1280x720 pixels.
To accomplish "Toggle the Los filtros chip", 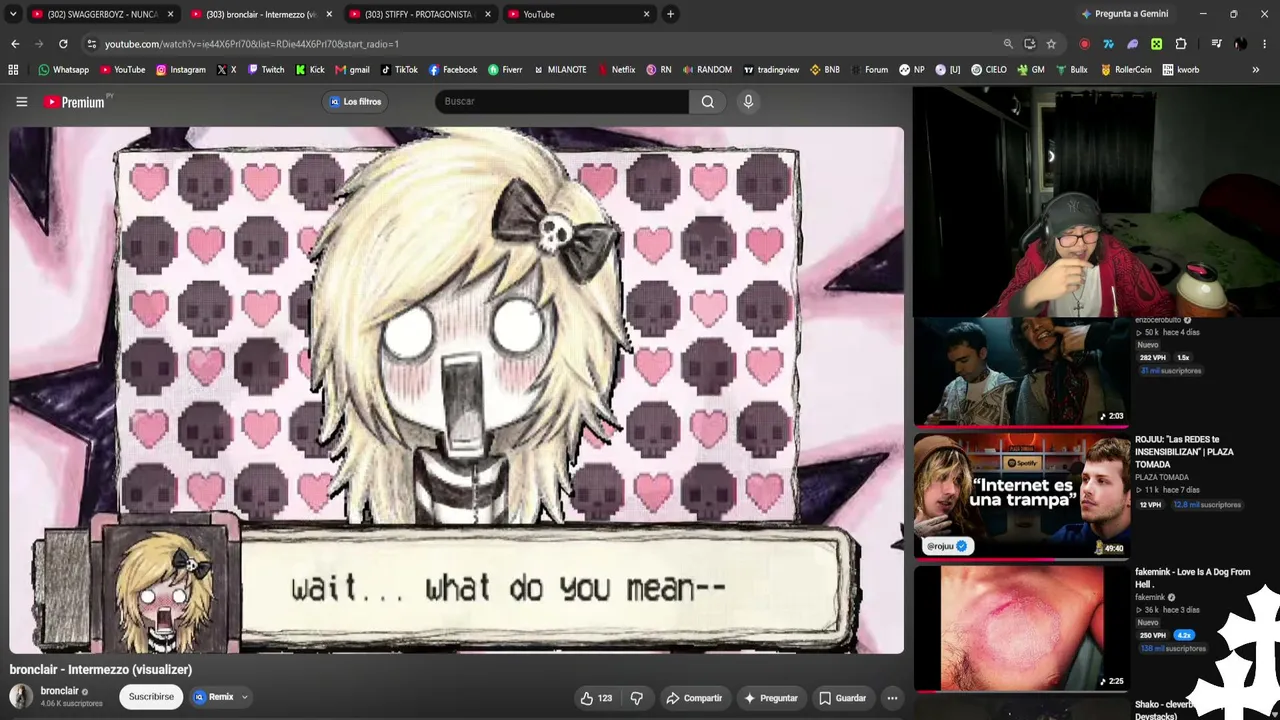I will coord(356,101).
